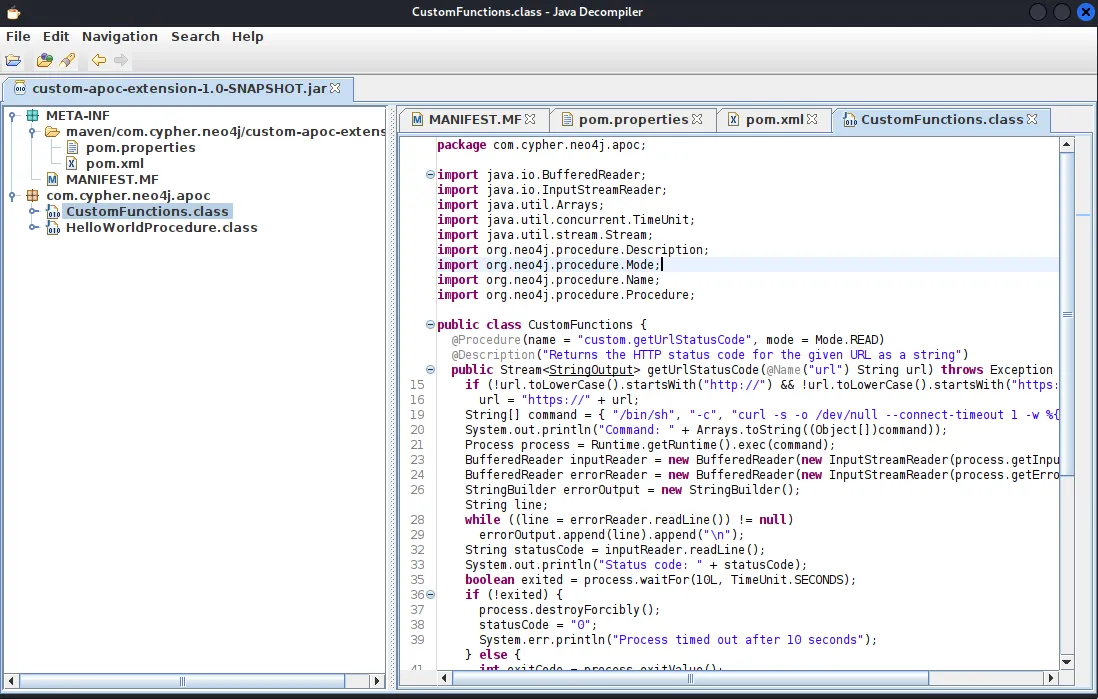Collapse the CustomFunctions class fold marker

click(430, 324)
